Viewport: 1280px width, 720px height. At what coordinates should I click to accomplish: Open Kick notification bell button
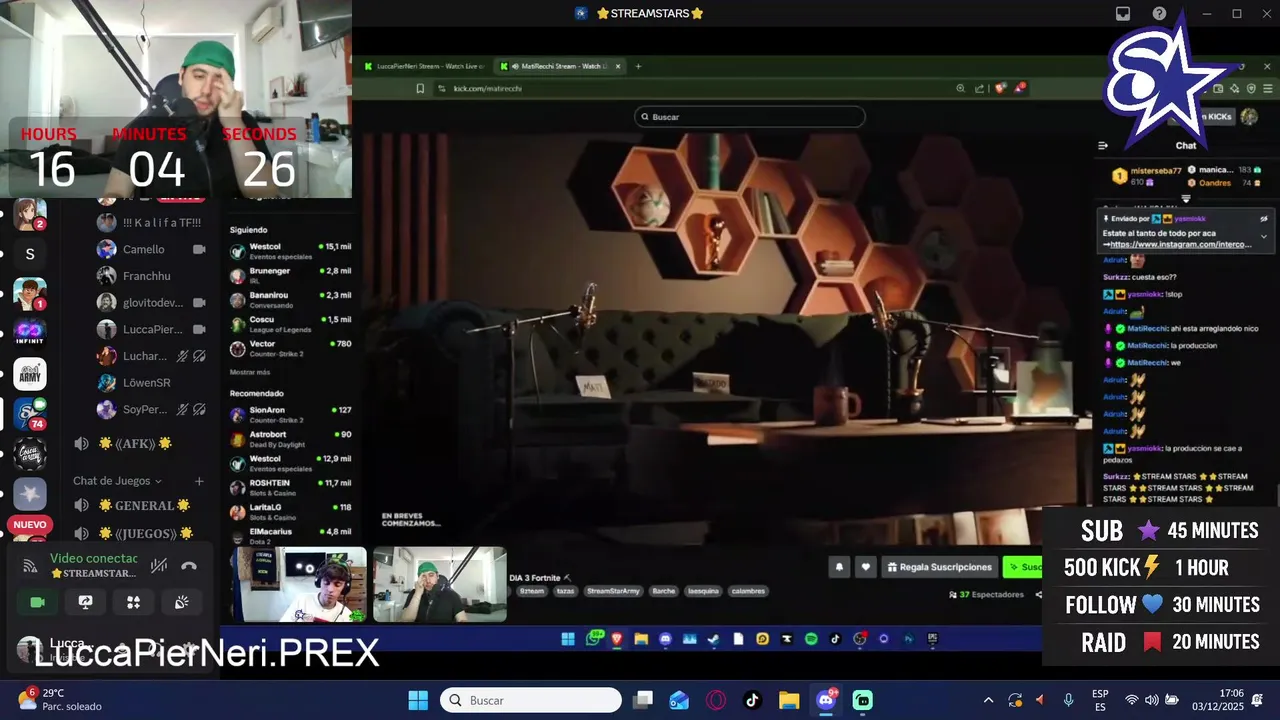(x=840, y=567)
